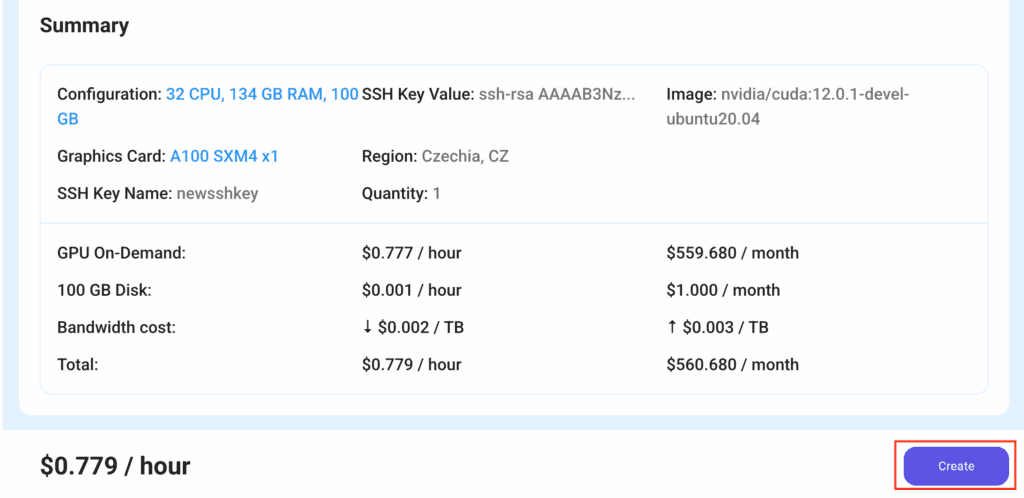This screenshot has width=1024, height=498.
Task: Click the Create button
Action: click(x=955, y=466)
